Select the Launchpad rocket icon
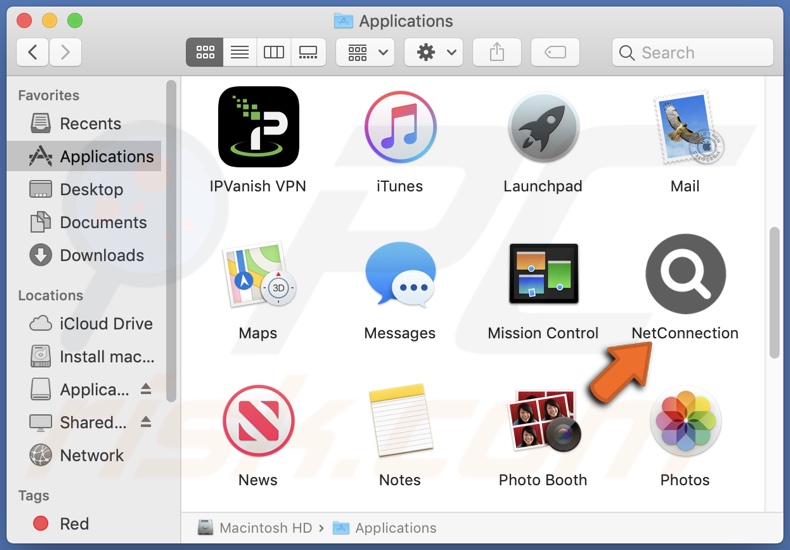 click(543, 127)
